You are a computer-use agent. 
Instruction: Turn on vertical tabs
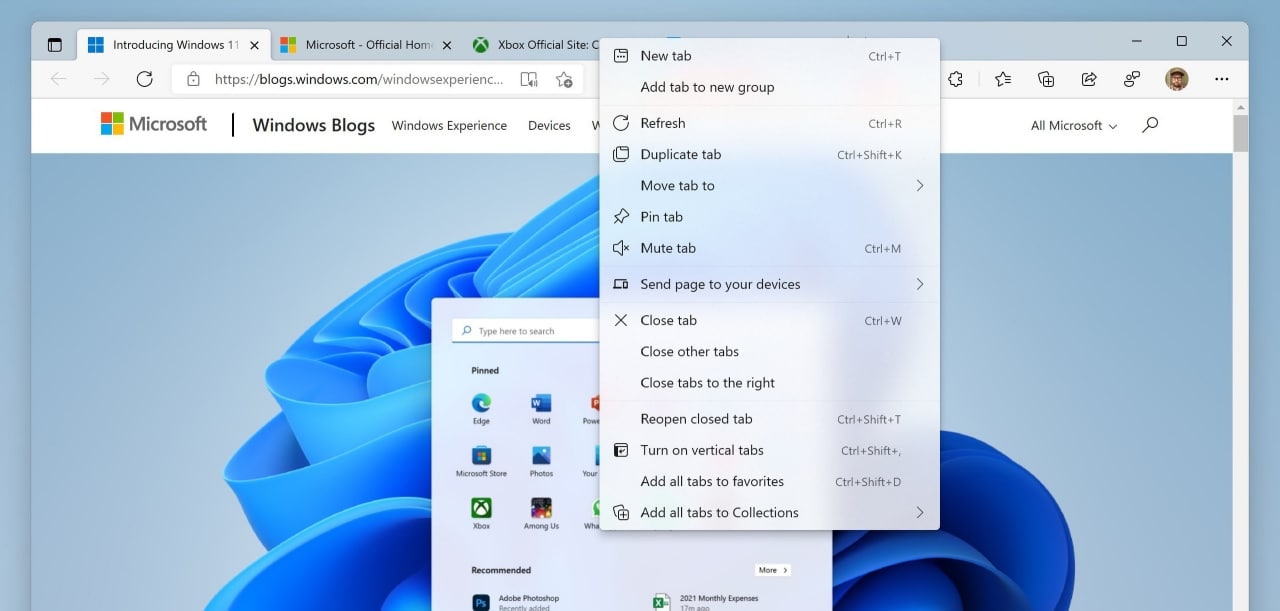(x=769, y=450)
